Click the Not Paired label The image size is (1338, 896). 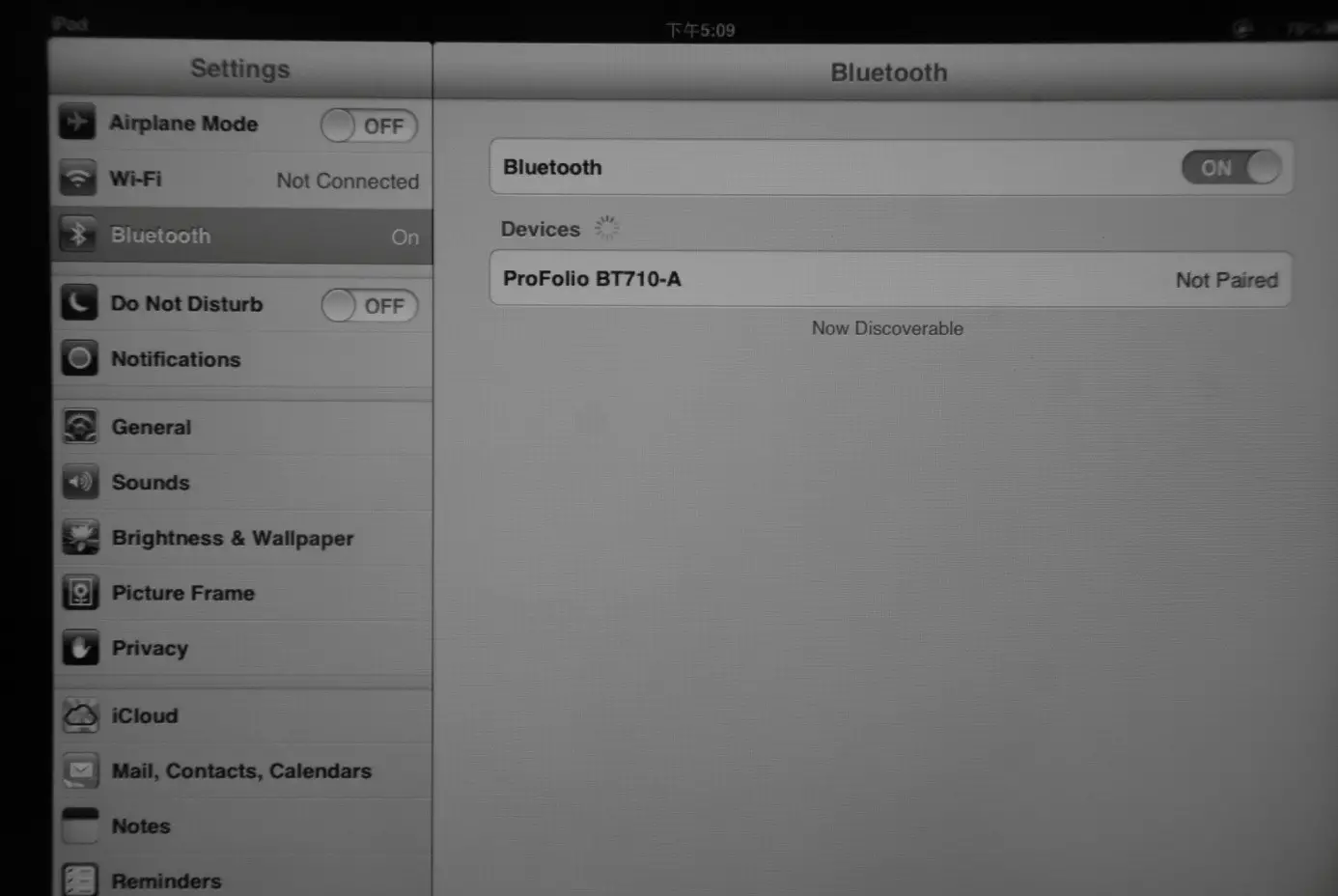click(1226, 280)
